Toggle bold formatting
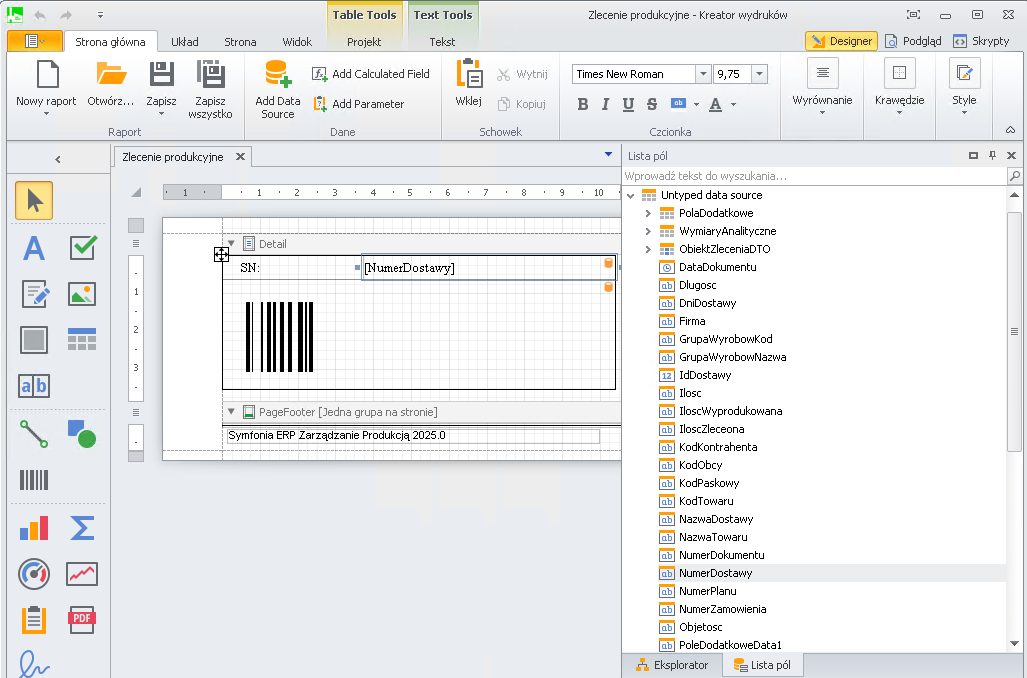This screenshot has width=1027, height=678. 582,104
